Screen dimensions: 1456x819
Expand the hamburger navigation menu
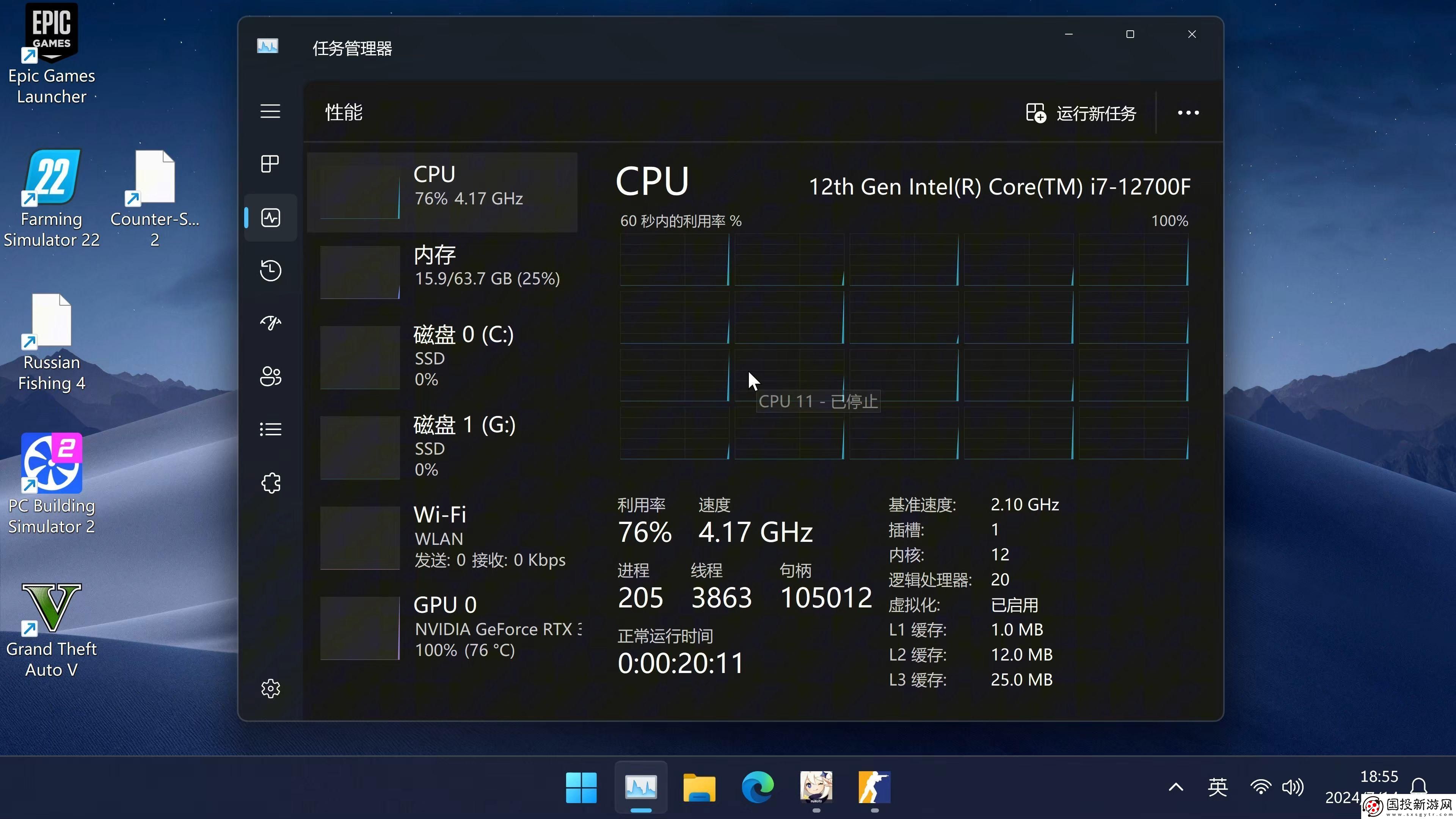click(270, 111)
